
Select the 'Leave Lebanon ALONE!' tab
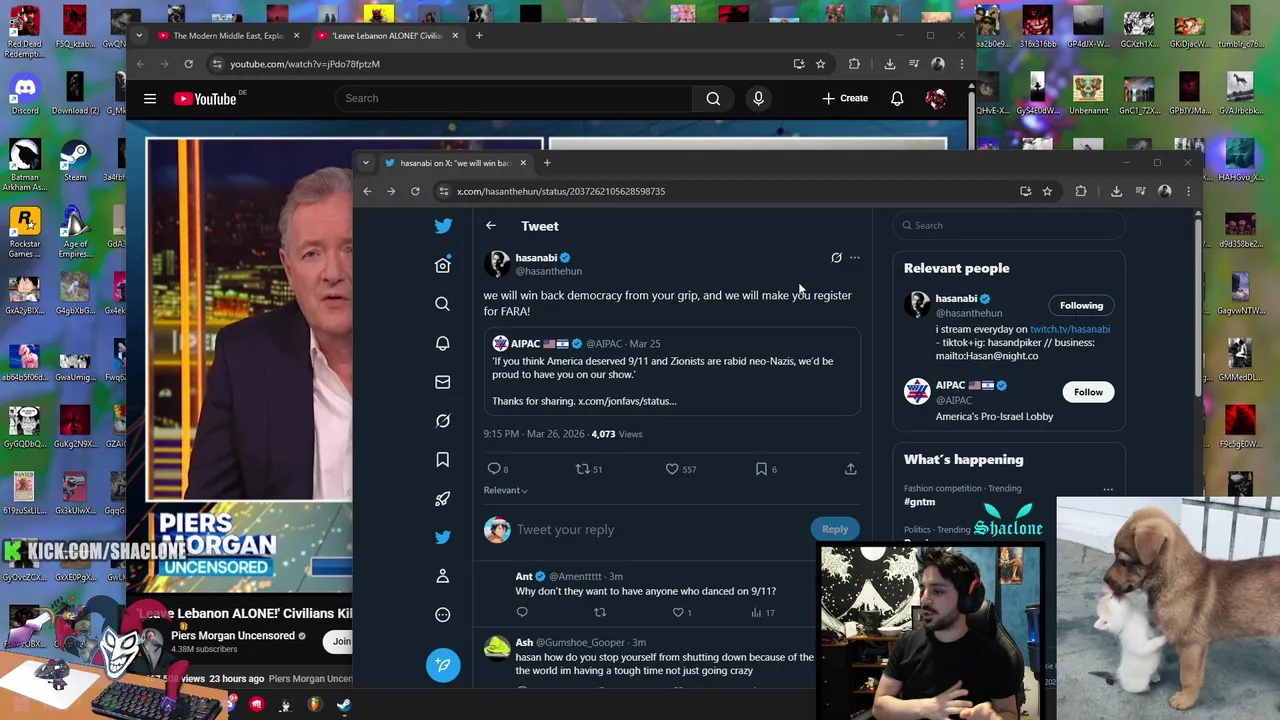[x=385, y=36]
